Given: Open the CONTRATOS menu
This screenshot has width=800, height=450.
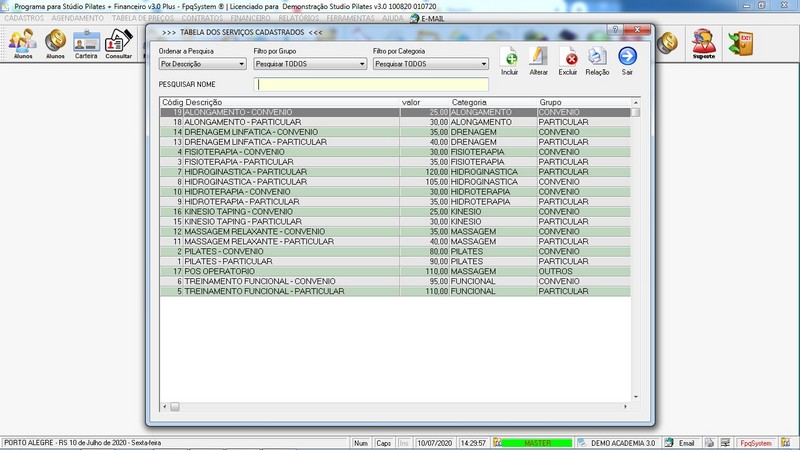Looking at the screenshot, I should tap(202, 18).
